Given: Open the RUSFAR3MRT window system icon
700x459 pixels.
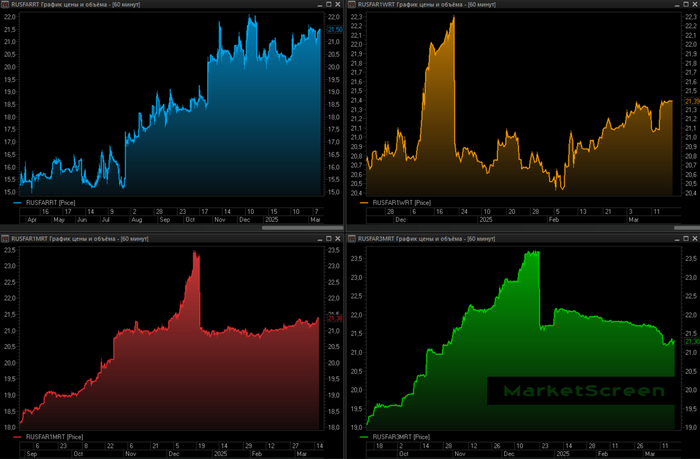Looking at the screenshot, I should (354, 240).
